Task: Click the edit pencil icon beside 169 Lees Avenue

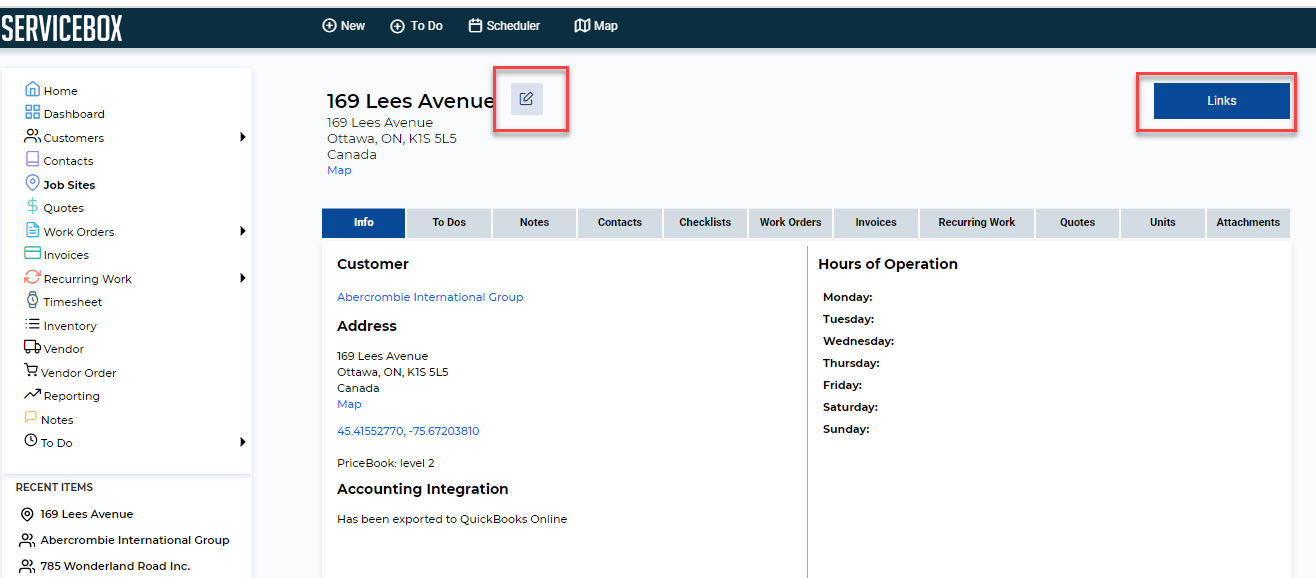Action: (x=527, y=99)
